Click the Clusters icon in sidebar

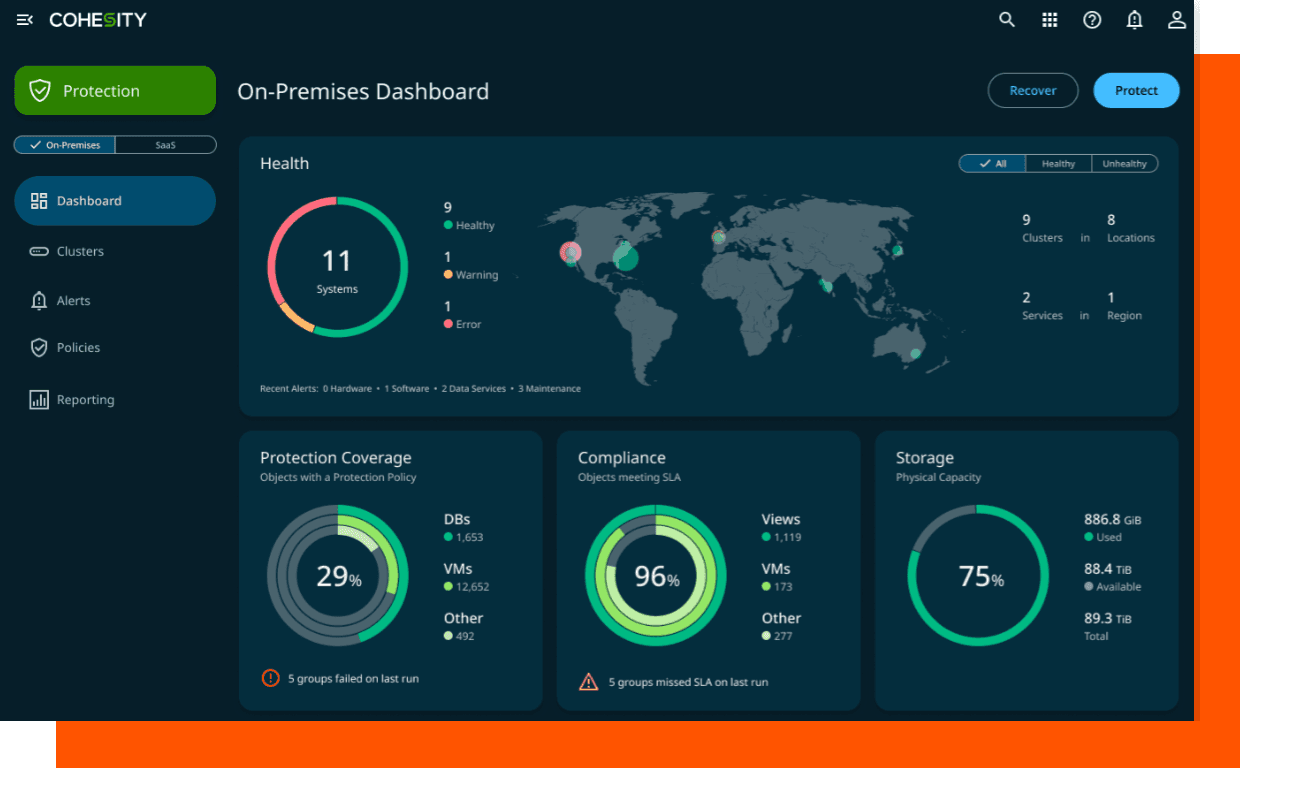[x=39, y=251]
